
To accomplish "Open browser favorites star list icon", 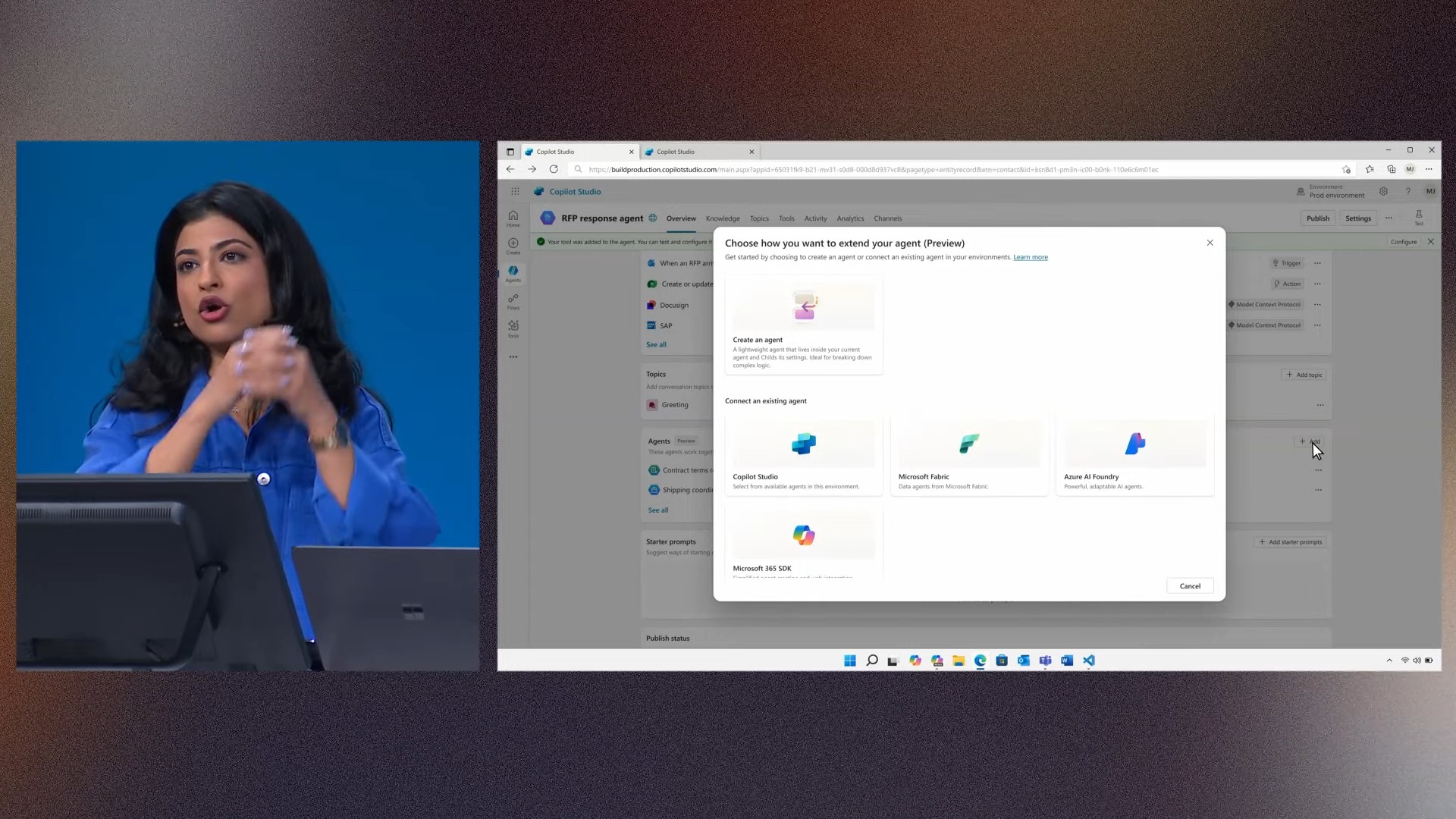I will [x=1370, y=169].
